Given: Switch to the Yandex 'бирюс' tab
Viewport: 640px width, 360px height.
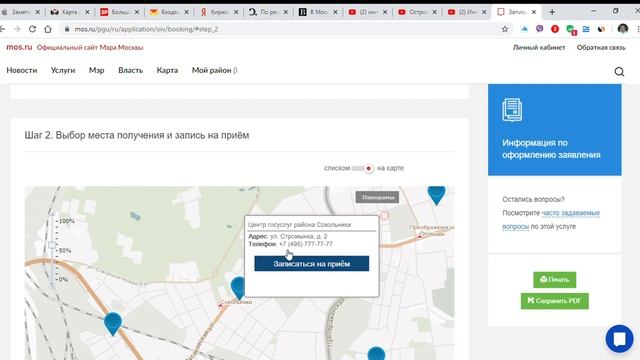Looking at the screenshot, I should click(x=218, y=12).
